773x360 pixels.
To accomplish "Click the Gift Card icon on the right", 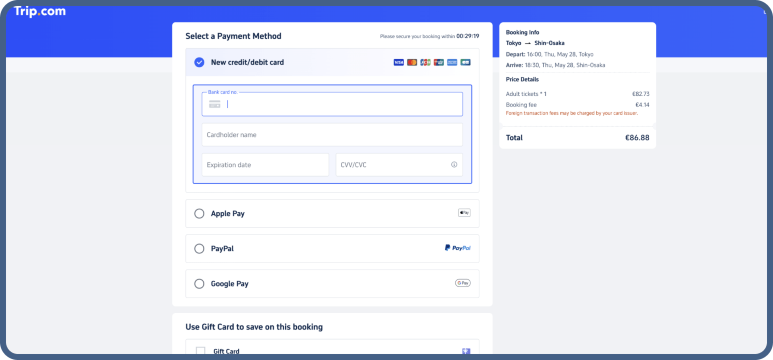I will point(466,351).
